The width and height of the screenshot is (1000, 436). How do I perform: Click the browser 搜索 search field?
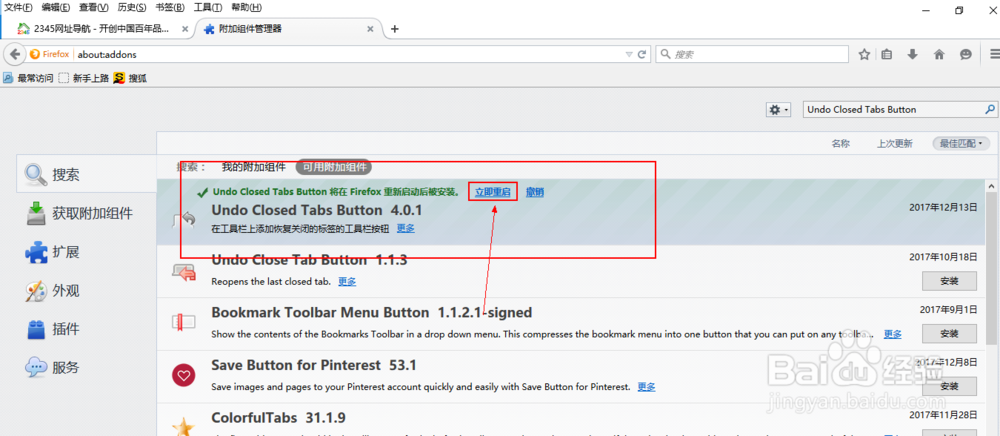753,55
